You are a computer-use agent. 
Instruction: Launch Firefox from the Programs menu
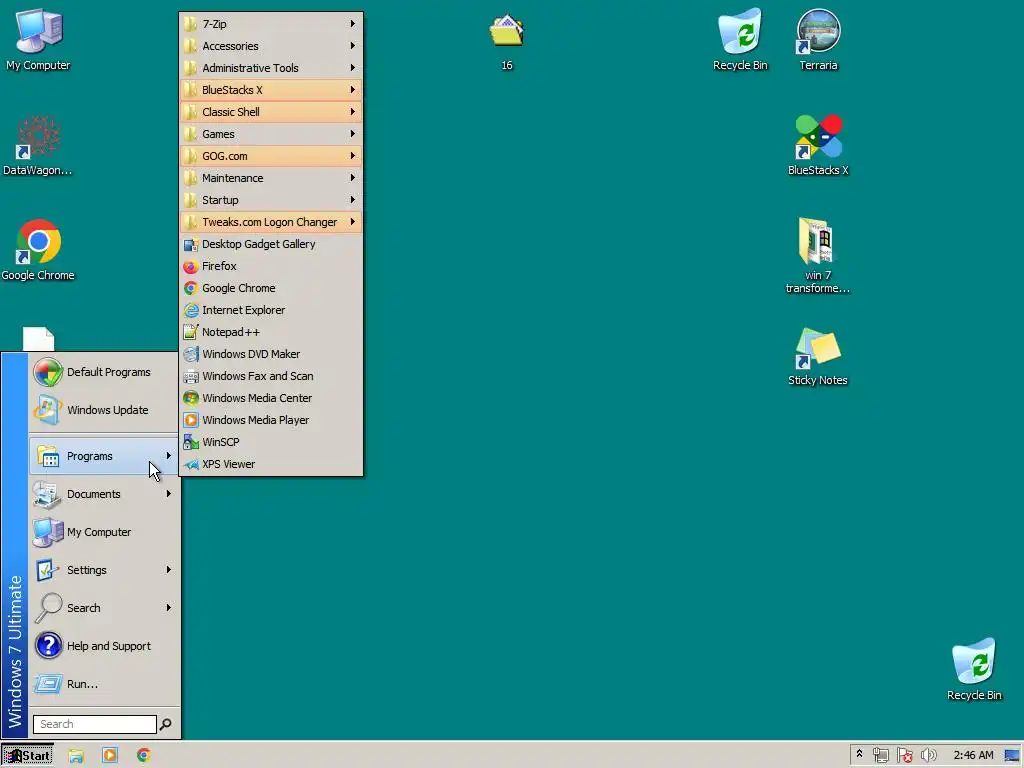[271, 266]
